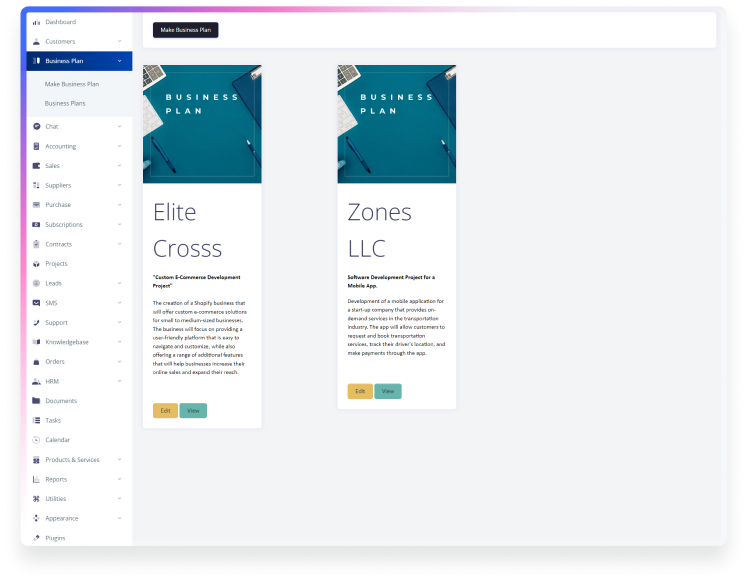Open the Projects menu item
Image resolution: width=747 pixels, height=581 pixels.
56,264
